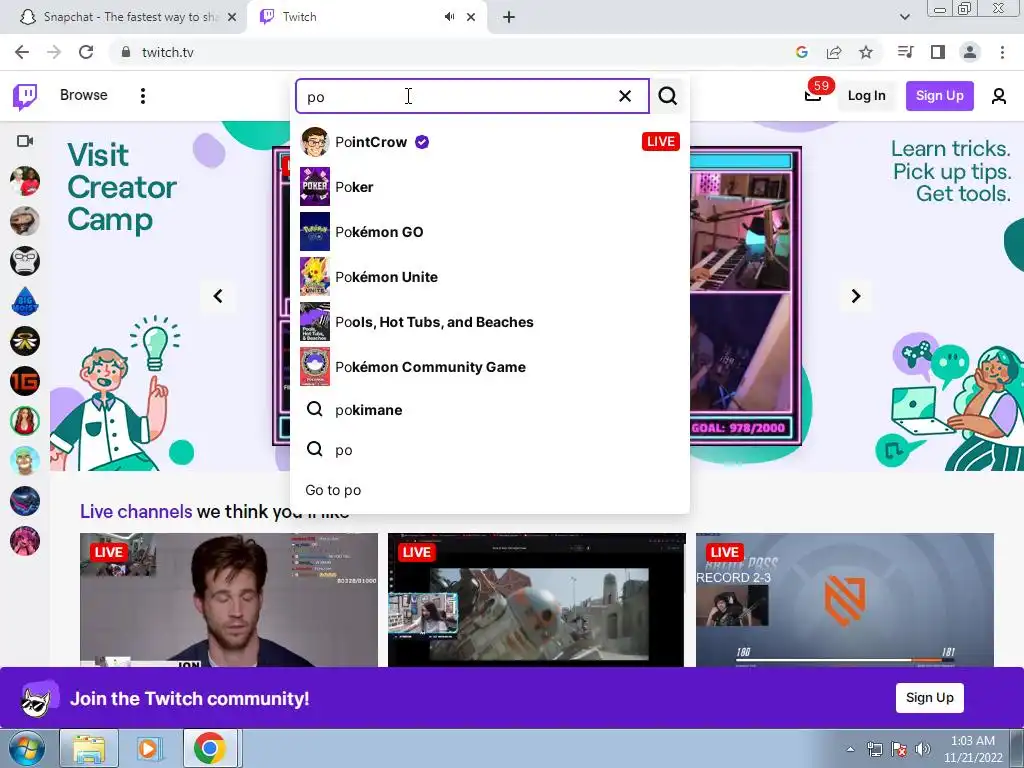Click the Log In button
The image size is (1024, 768).
[x=866, y=96]
